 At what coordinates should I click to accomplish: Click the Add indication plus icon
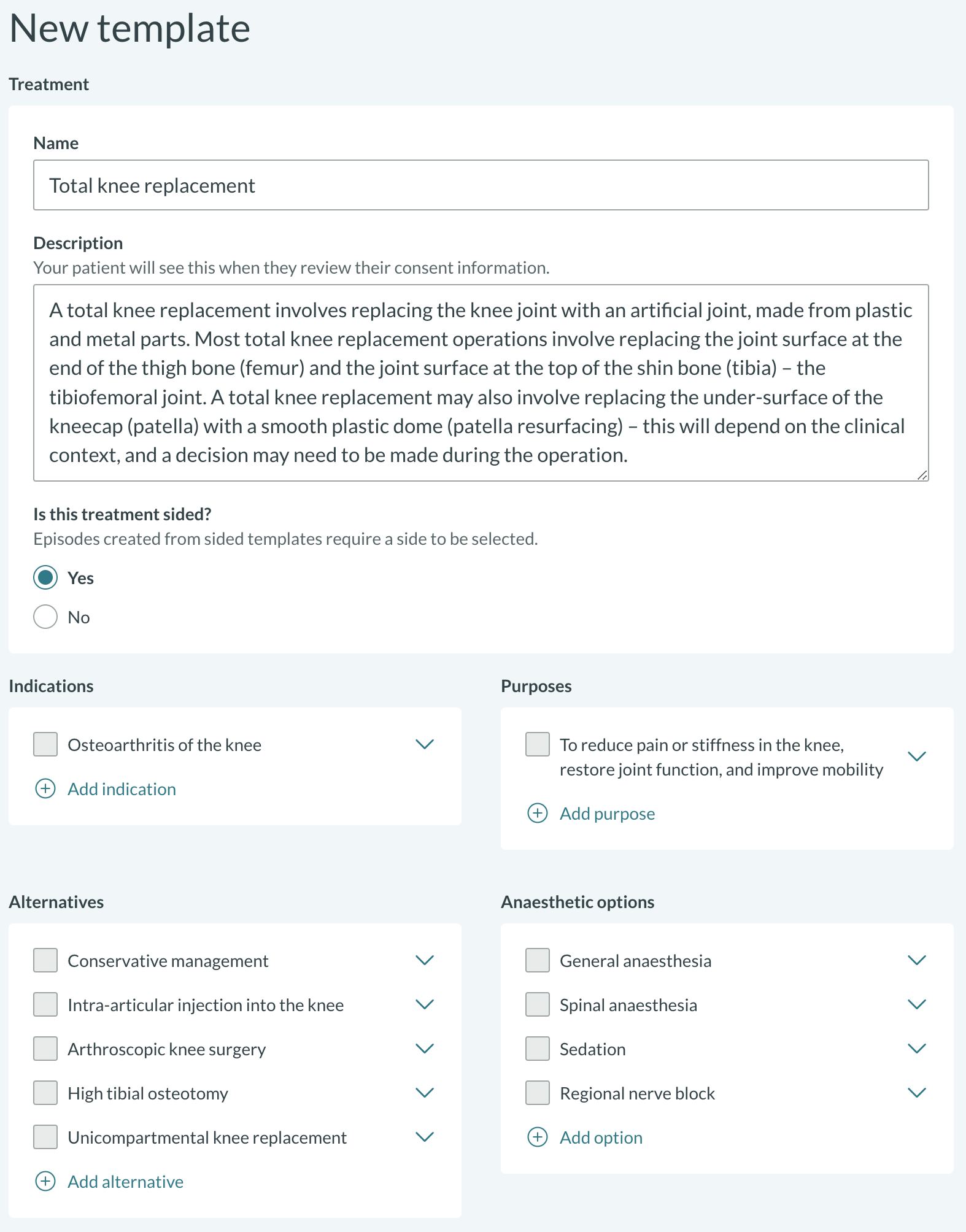point(45,788)
